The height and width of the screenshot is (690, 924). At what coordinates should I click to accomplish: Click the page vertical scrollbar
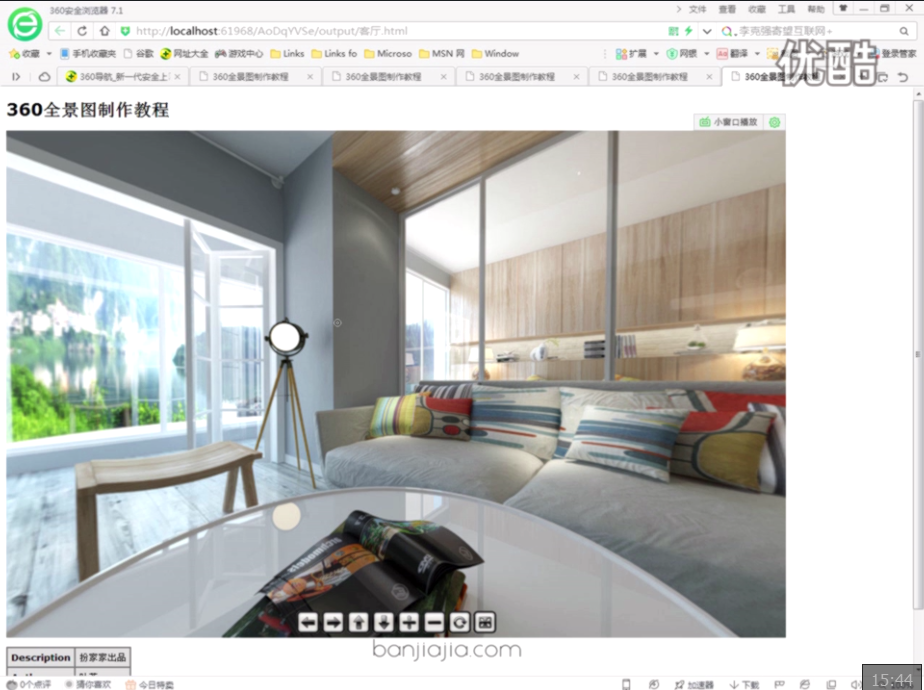[x=918, y=354]
